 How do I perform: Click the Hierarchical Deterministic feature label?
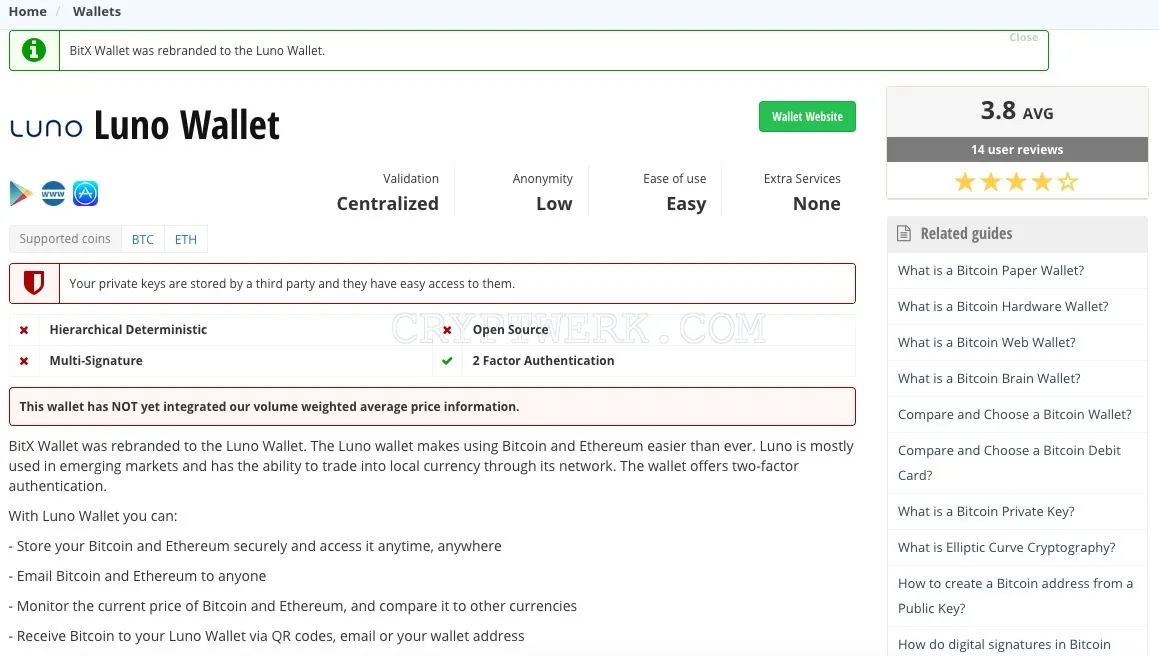pyautogui.click(x=128, y=330)
